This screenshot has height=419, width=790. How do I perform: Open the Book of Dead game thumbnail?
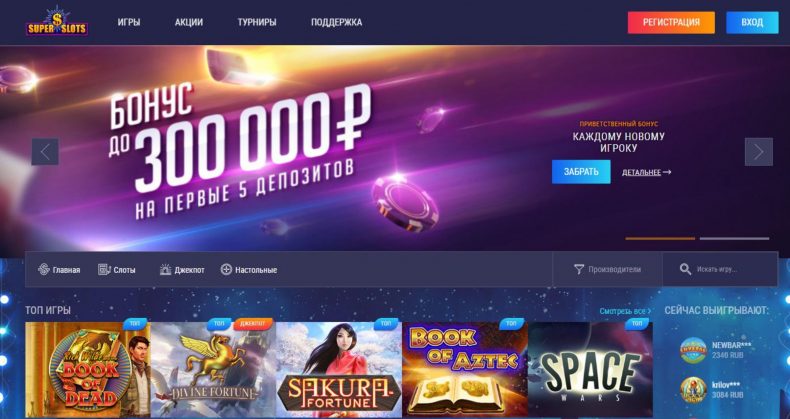[x=88, y=370]
